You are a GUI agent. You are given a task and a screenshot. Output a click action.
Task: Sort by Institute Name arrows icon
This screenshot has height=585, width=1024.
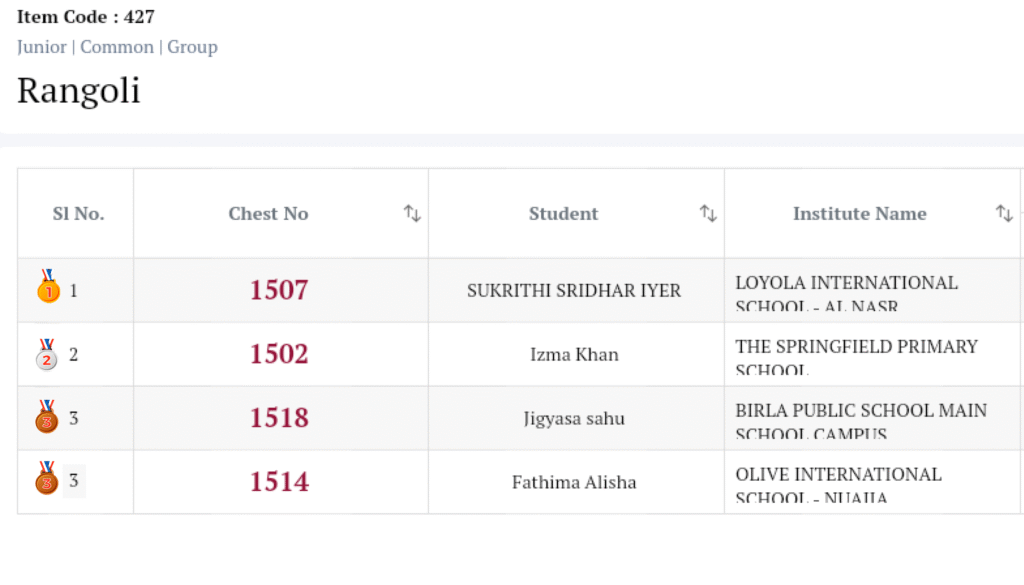point(1004,213)
